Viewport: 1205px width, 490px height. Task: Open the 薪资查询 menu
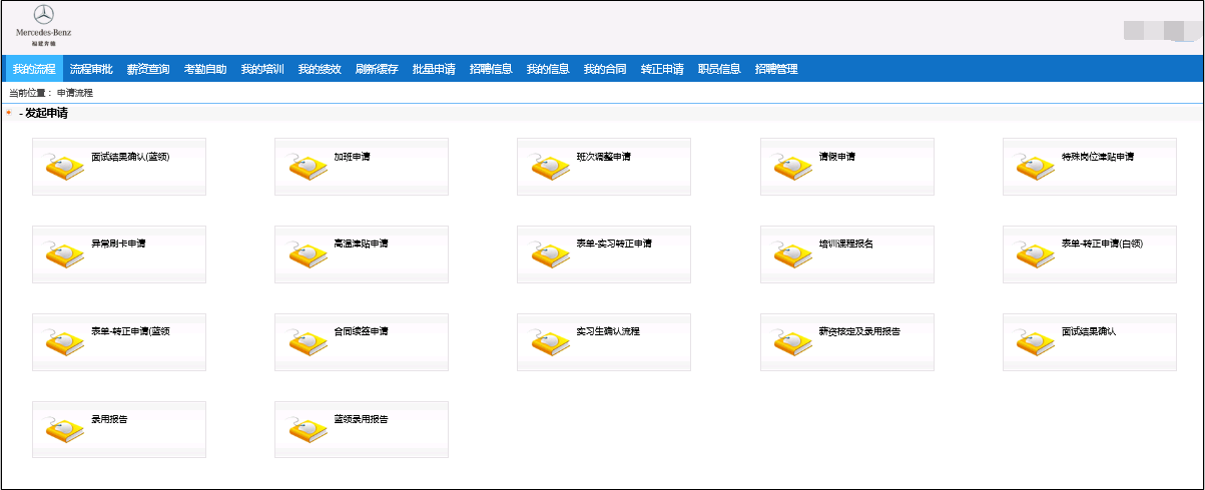coord(148,69)
